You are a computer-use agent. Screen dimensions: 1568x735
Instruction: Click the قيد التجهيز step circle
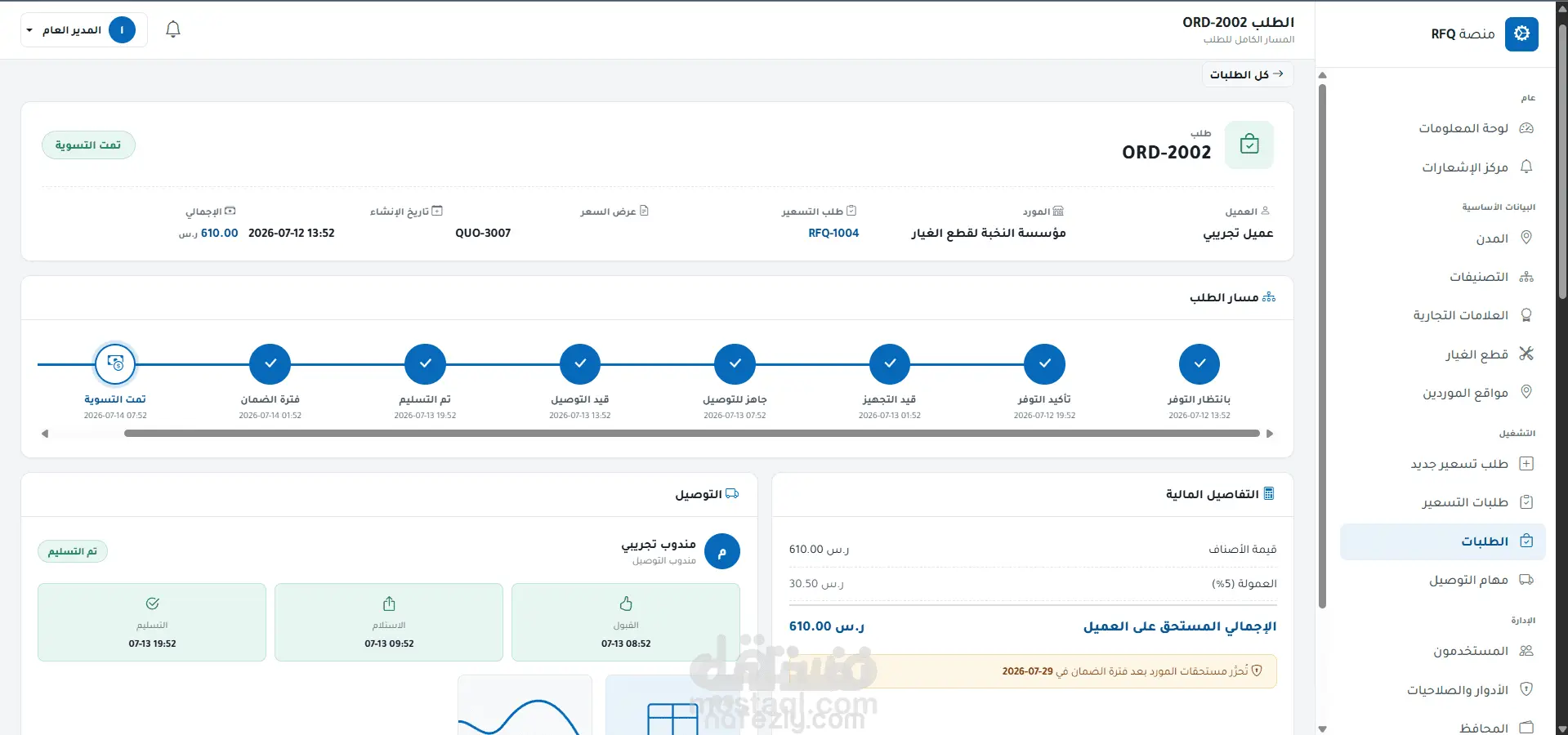[x=890, y=363]
